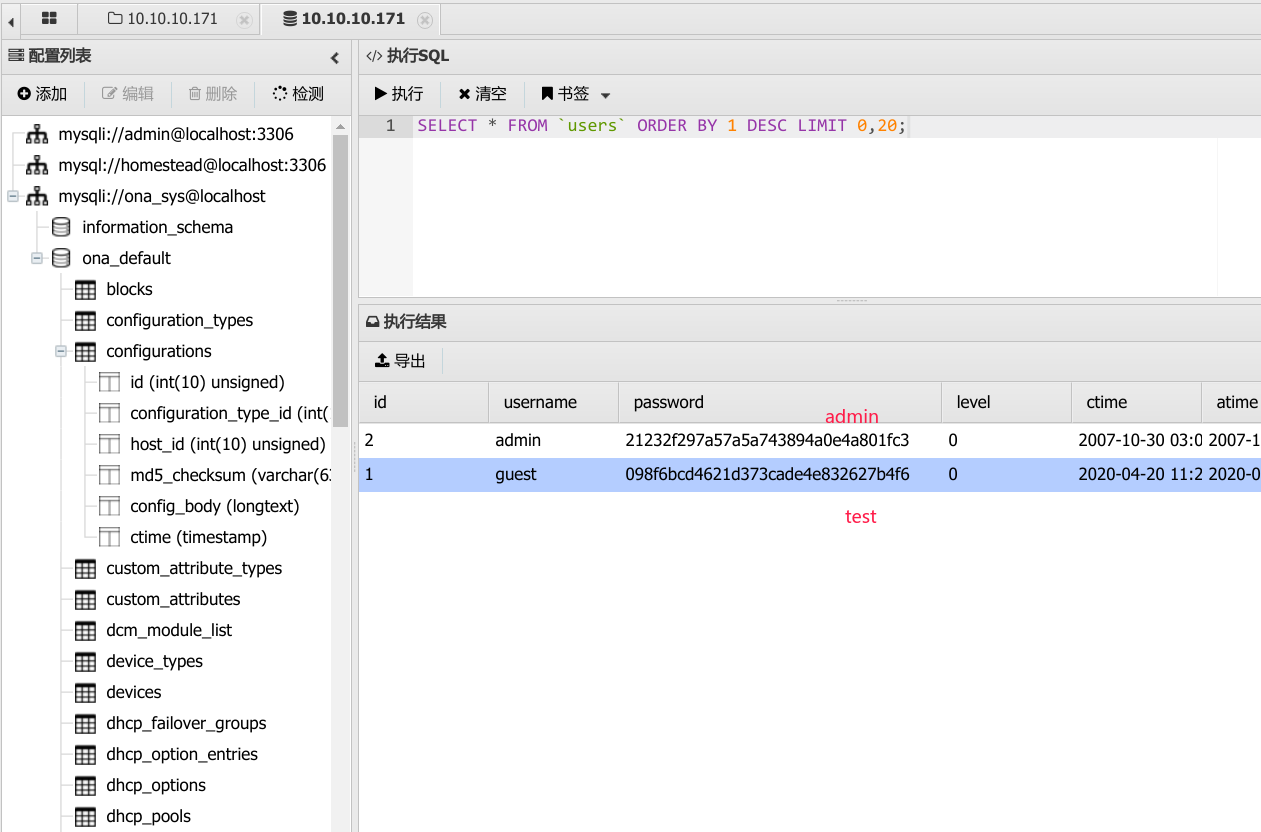Screen dimensions: 1261x832
Task: Click the config_body column icon
Action: click(110, 506)
